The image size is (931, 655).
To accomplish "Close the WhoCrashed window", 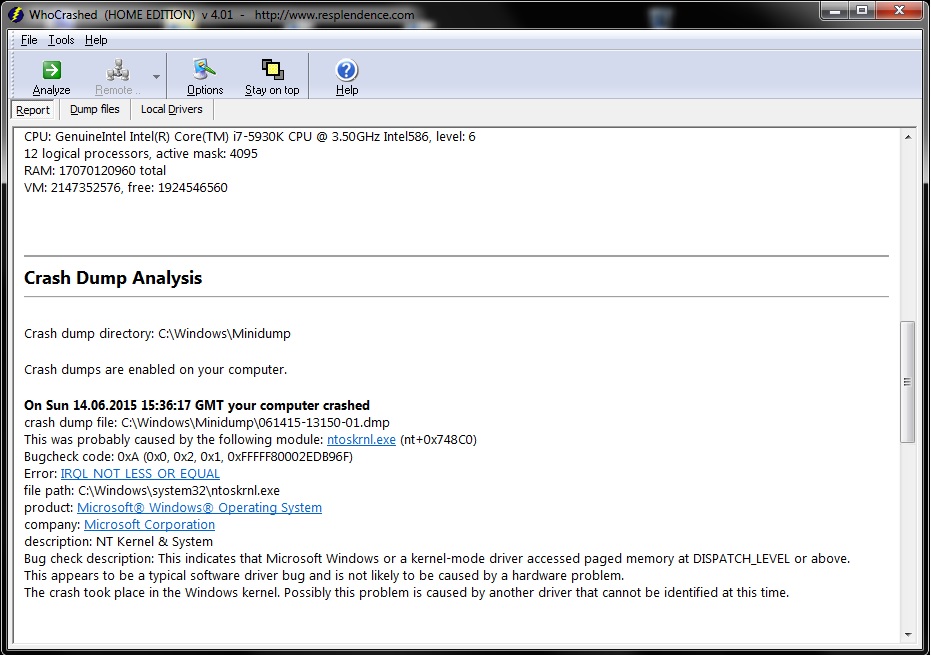I will pos(899,11).
